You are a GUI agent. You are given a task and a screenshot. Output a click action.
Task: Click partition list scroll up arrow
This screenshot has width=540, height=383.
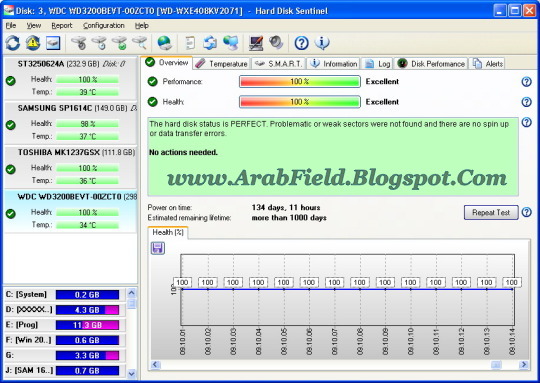click(x=132, y=293)
